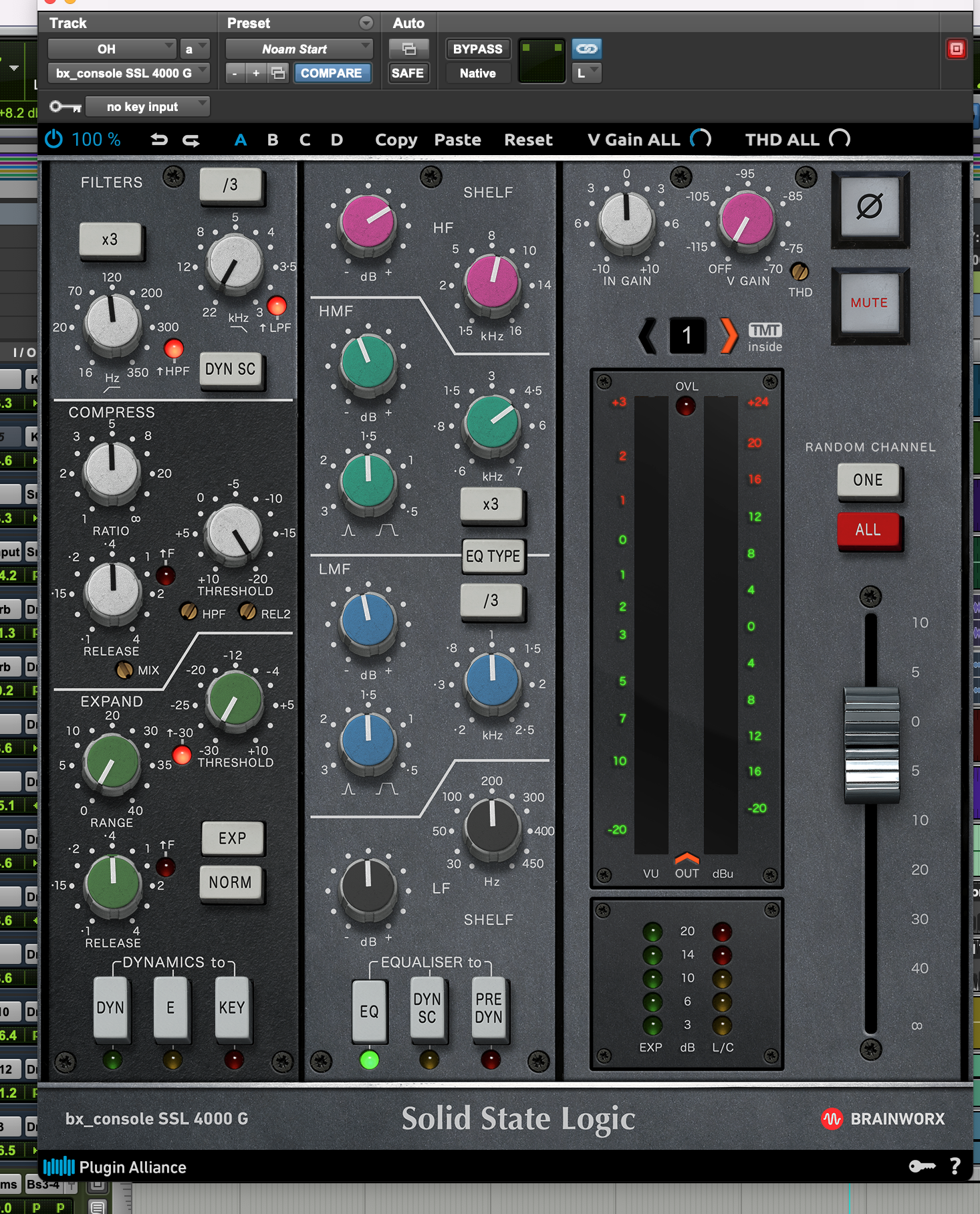This screenshot has width=980, height=1214.
Task: Click the preset plus button
Action: 256,73
